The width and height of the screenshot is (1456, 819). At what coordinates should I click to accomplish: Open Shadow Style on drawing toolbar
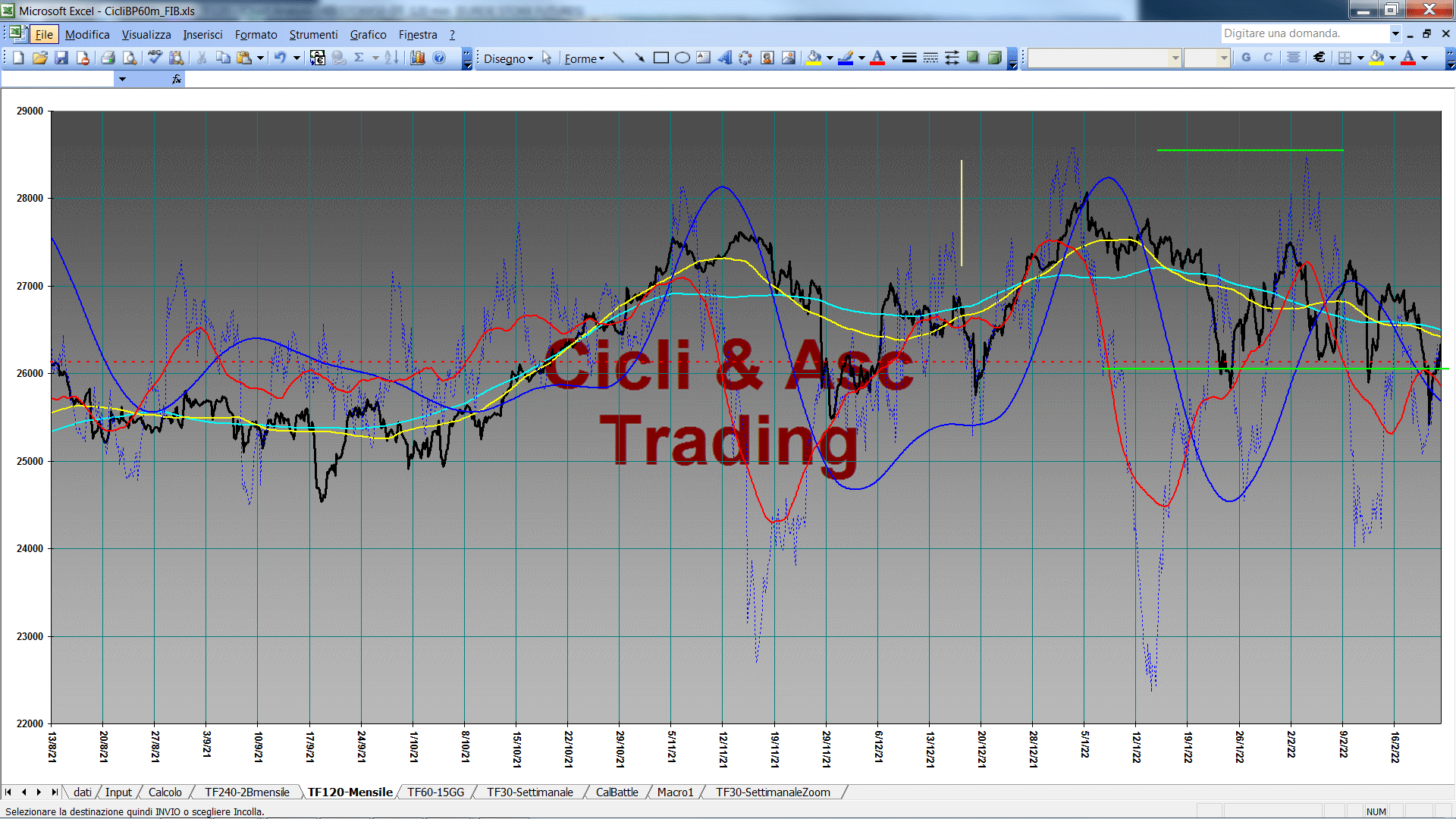pos(973,58)
